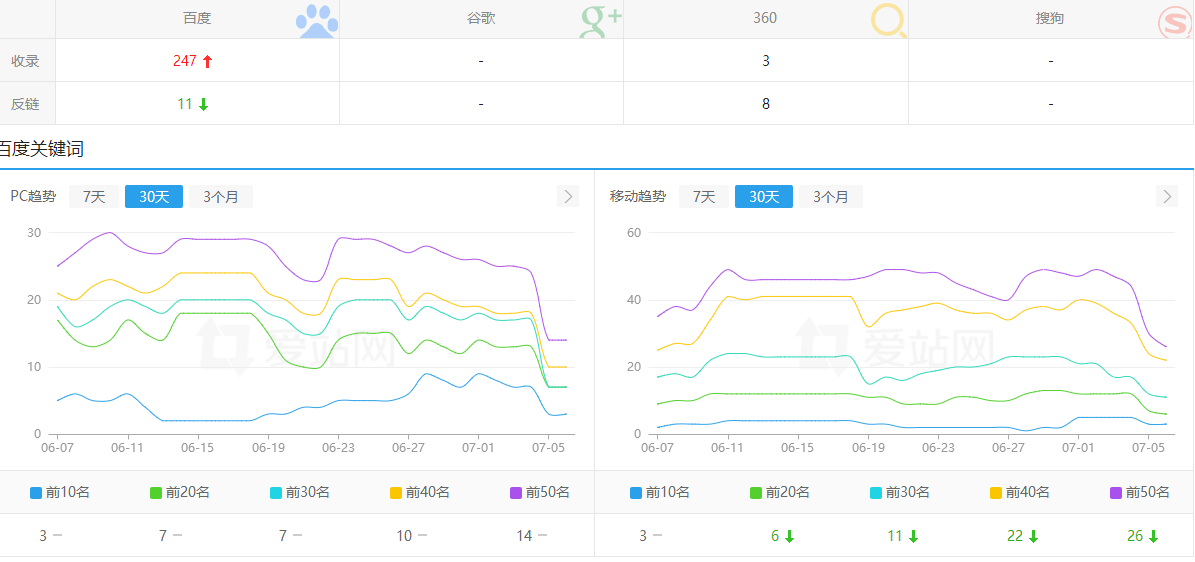Select the 3个月 tab for 移动趋势

click(831, 197)
